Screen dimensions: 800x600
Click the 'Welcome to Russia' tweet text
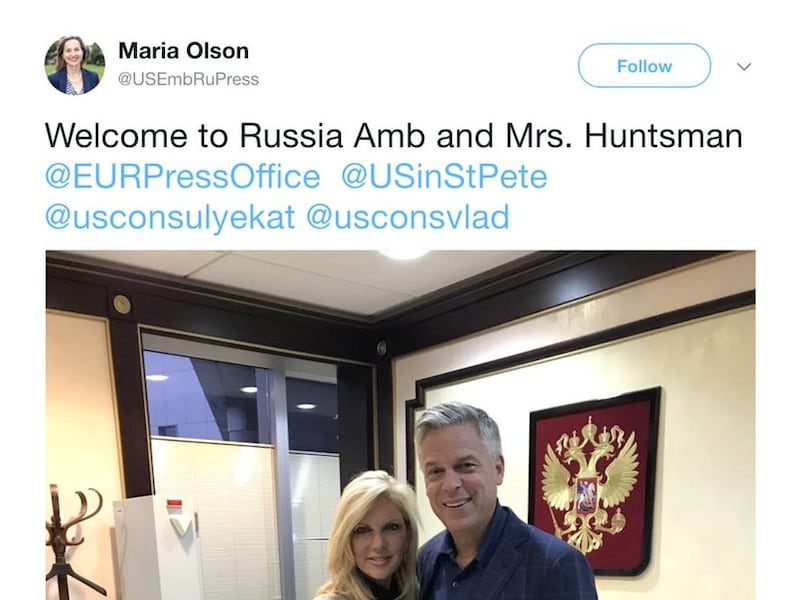(393, 136)
